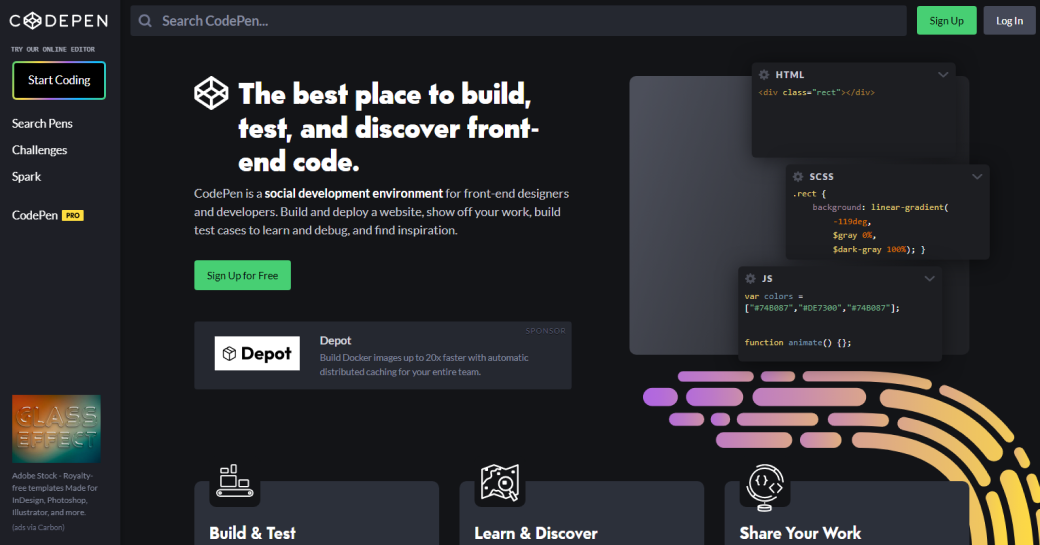This screenshot has height=545, width=1040.
Task: Open the SCSS panel gear settings
Action: pyautogui.click(x=798, y=176)
